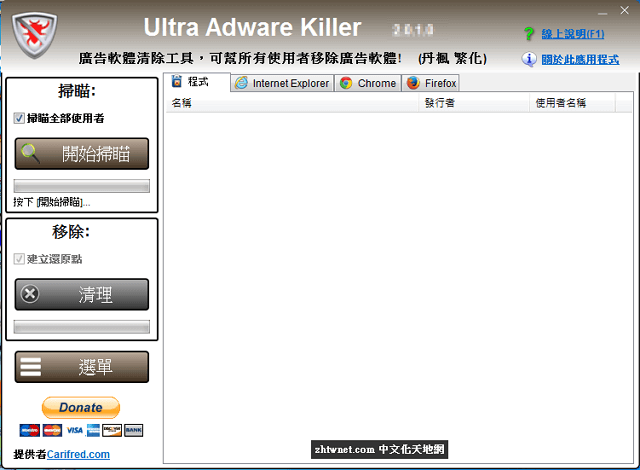Click the removal progress bar
This screenshot has height=470, width=640.
coord(82,327)
